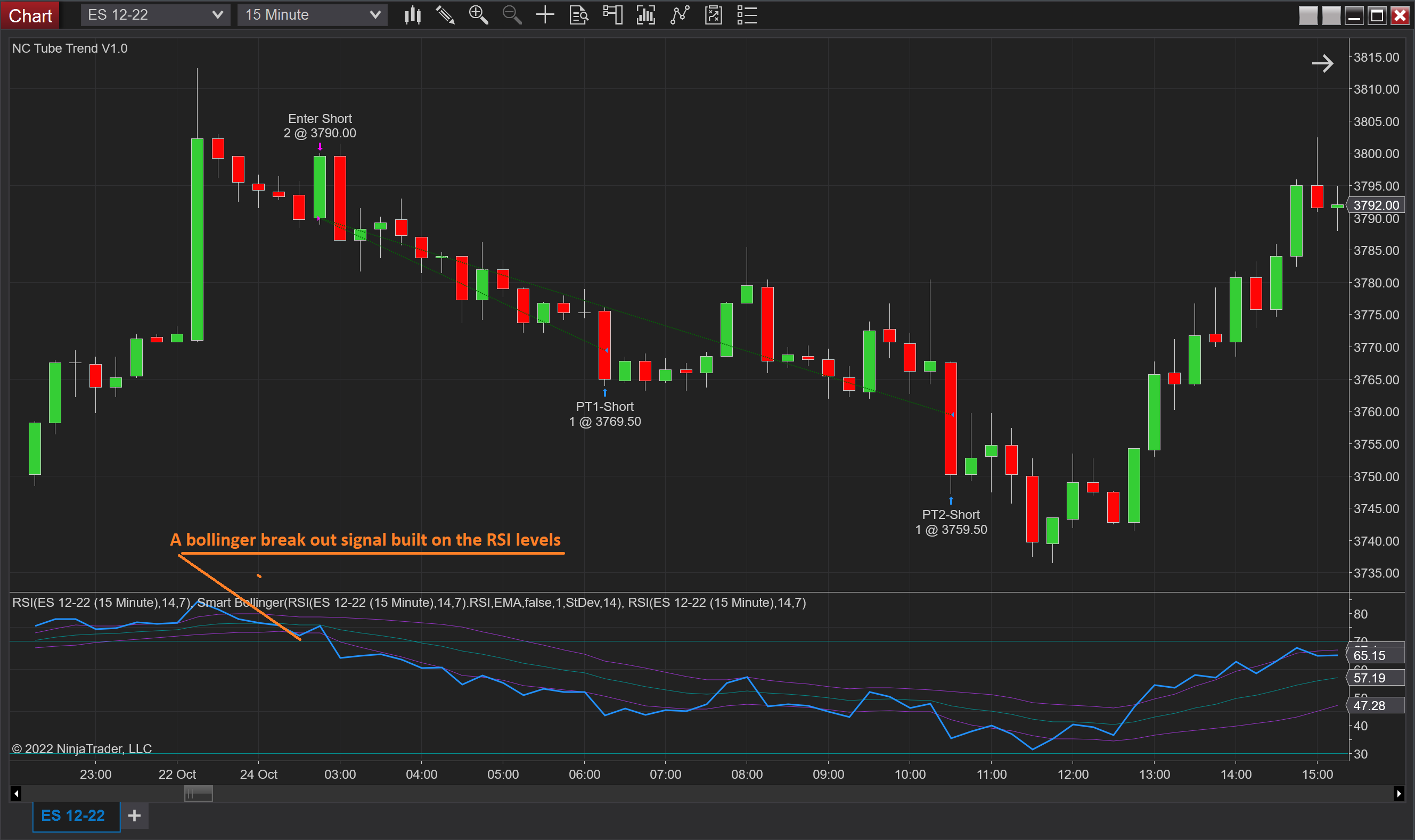Viewport: 1415px width, 840px height.
Task: Select the drawing tools pencil icon
Action: pos(445,15)
